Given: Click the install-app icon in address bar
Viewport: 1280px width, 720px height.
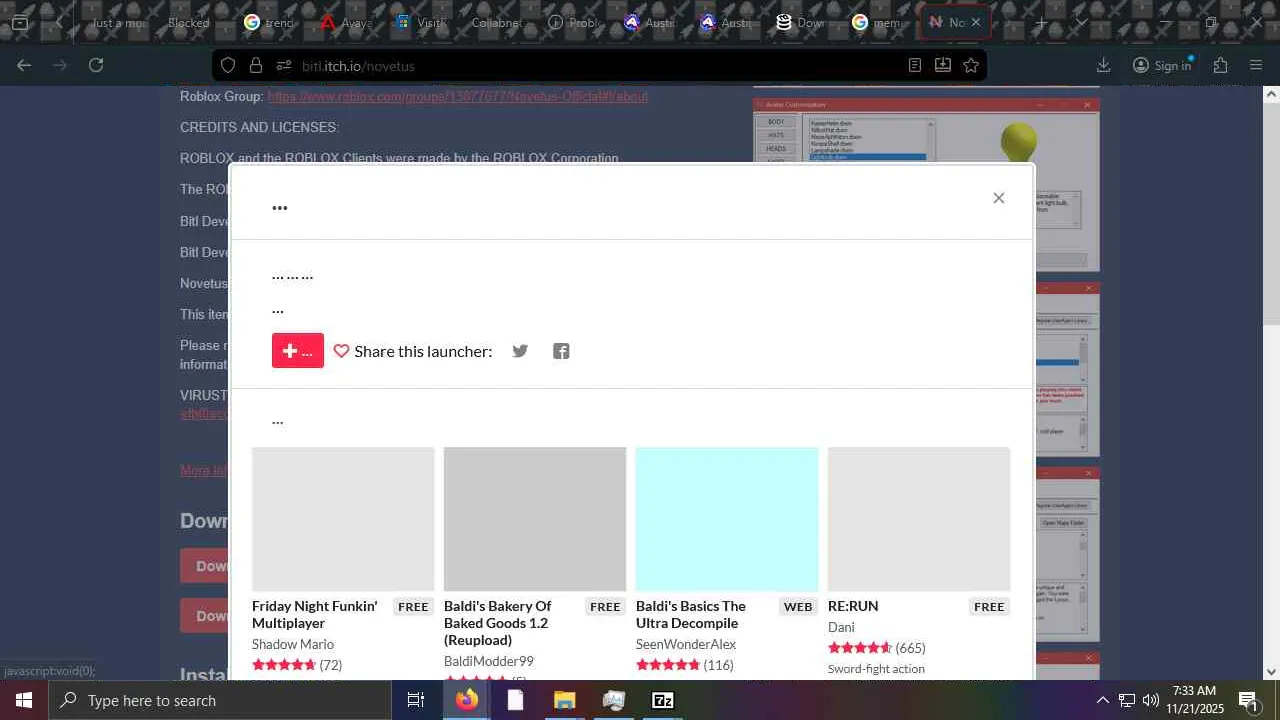Looking at the screenshot, I should pyautogui.click(x=942, y=65).
